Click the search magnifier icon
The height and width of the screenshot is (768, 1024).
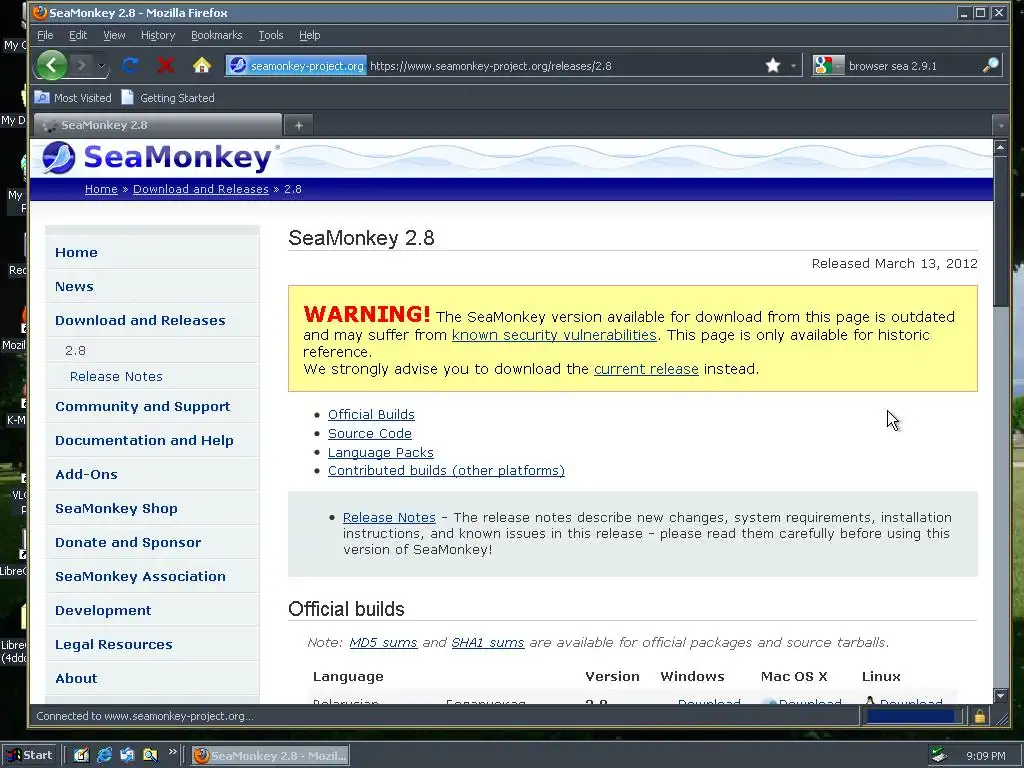click(x=990, y=65)
